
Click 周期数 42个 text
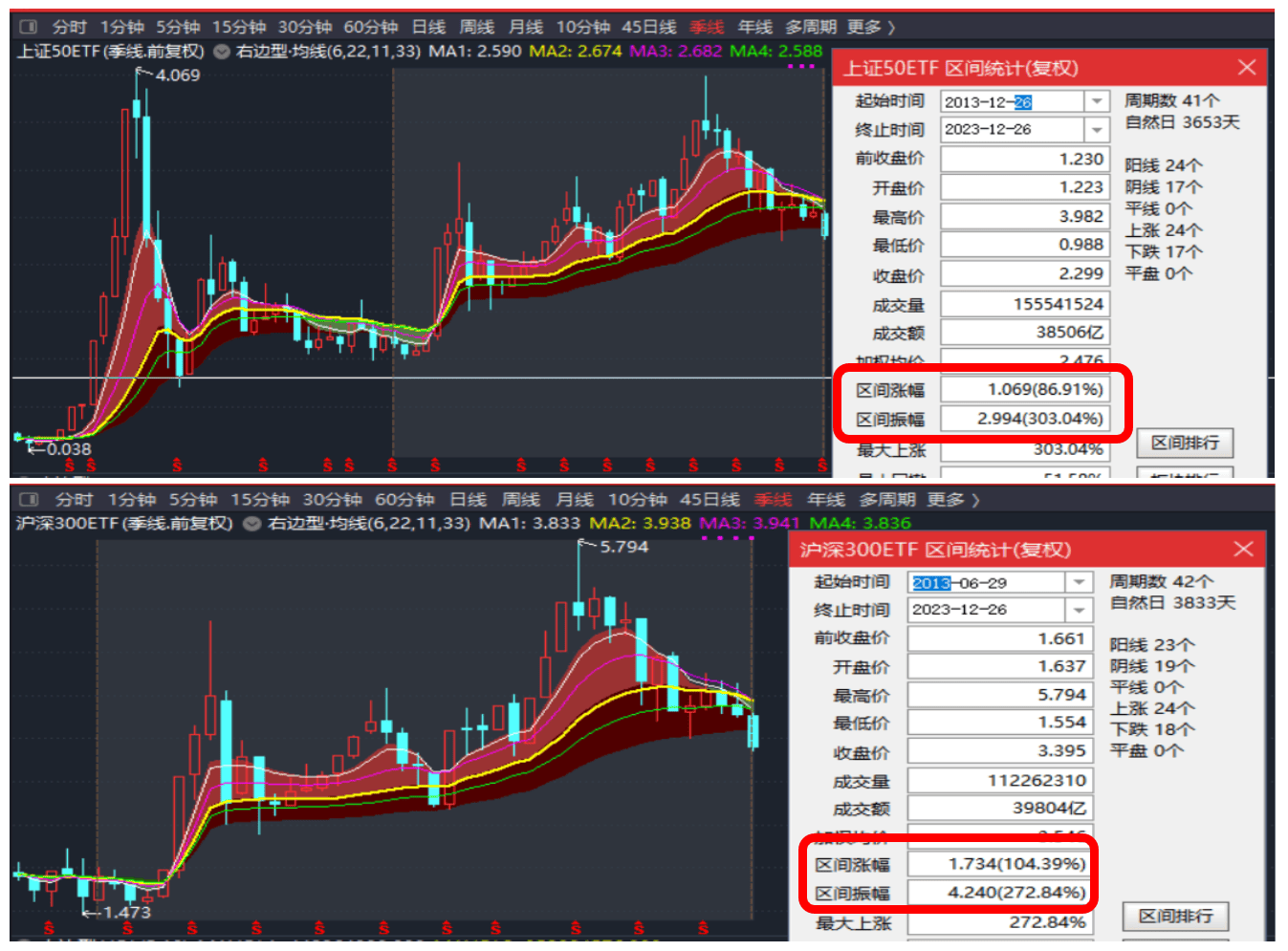pos(1161,581)
